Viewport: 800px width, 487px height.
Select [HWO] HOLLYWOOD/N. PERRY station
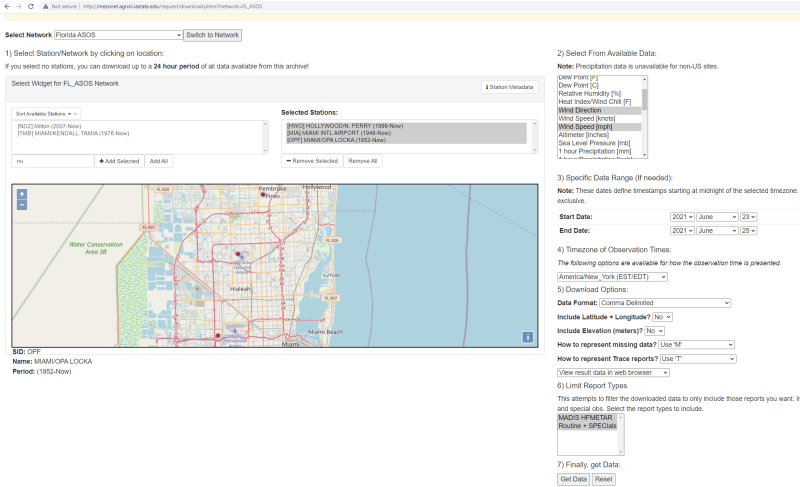[406, 125]
